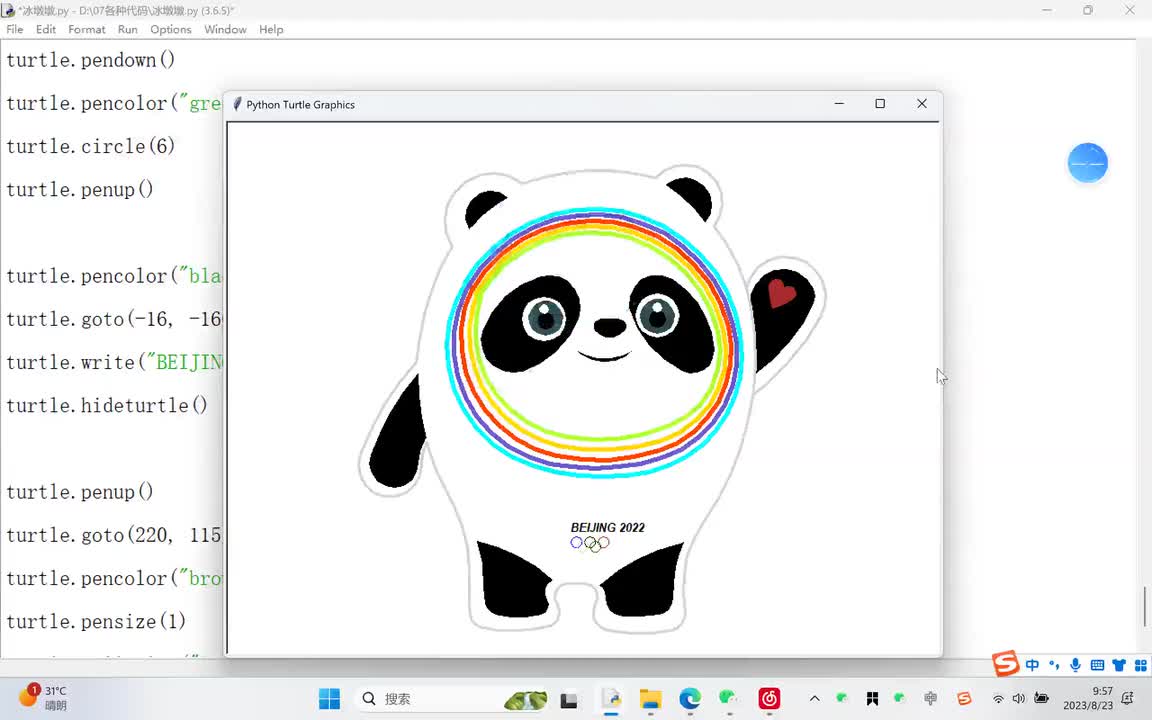Click the black bookmark-style tray icon

tap(872, 699)
